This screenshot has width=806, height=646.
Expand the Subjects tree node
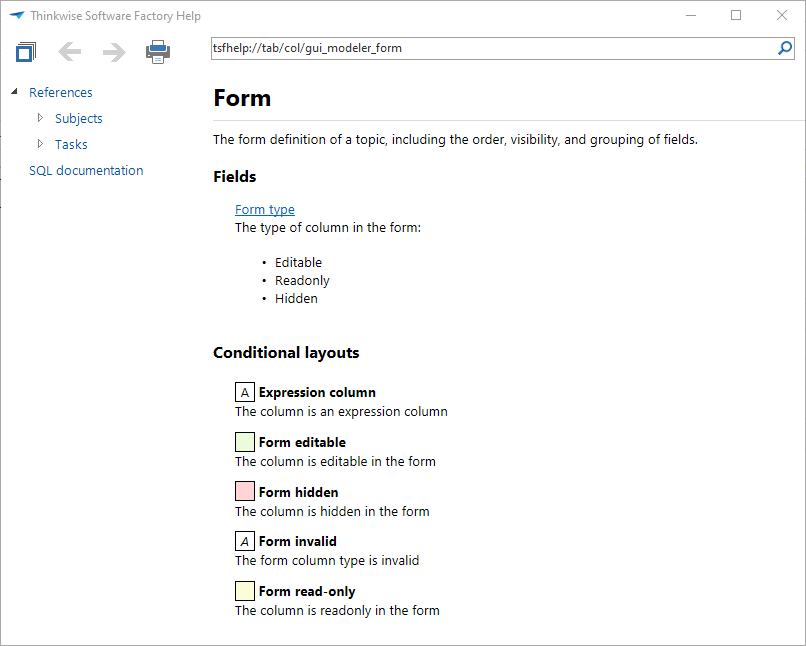(x=40, y=118)
